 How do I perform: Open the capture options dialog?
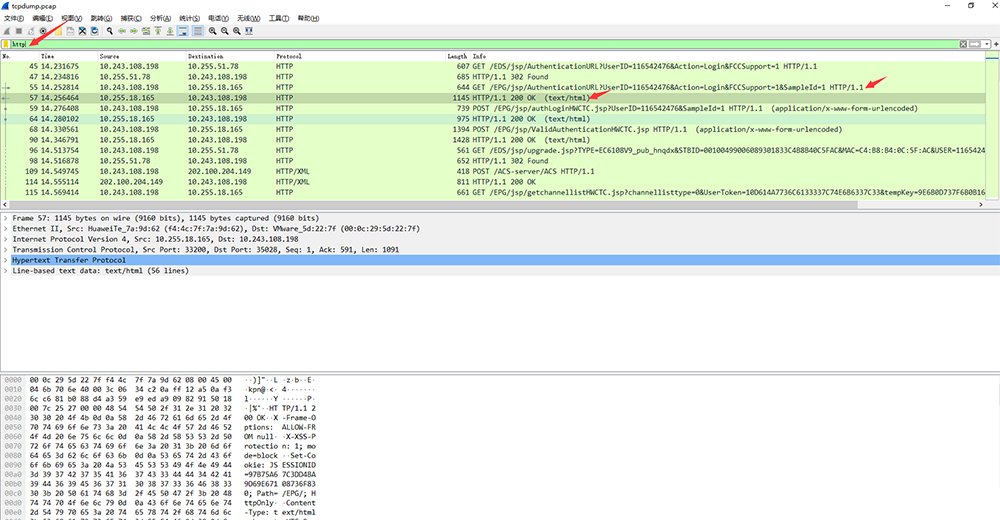[x=43, y=31]
